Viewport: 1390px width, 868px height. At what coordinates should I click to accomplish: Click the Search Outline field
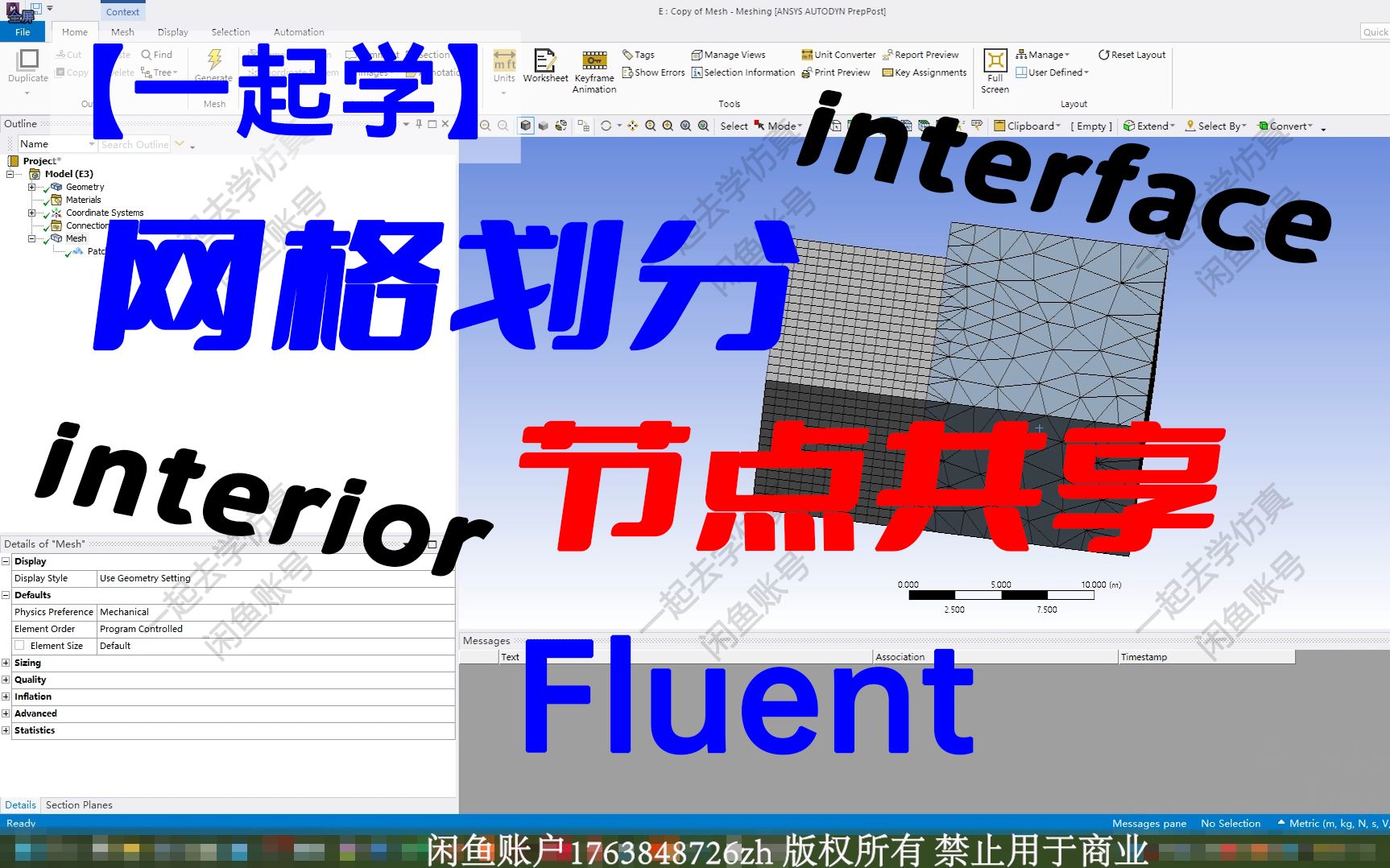[x=134, y=144]
